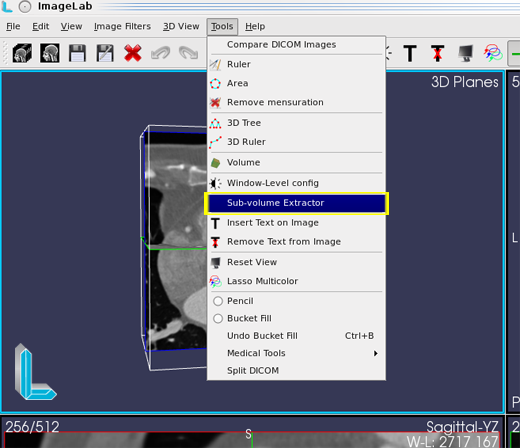The width and height of the screenshot is (520, 448).
Task: Click the Reset View monitor toolbar icon
Action: tap(465, 53)
